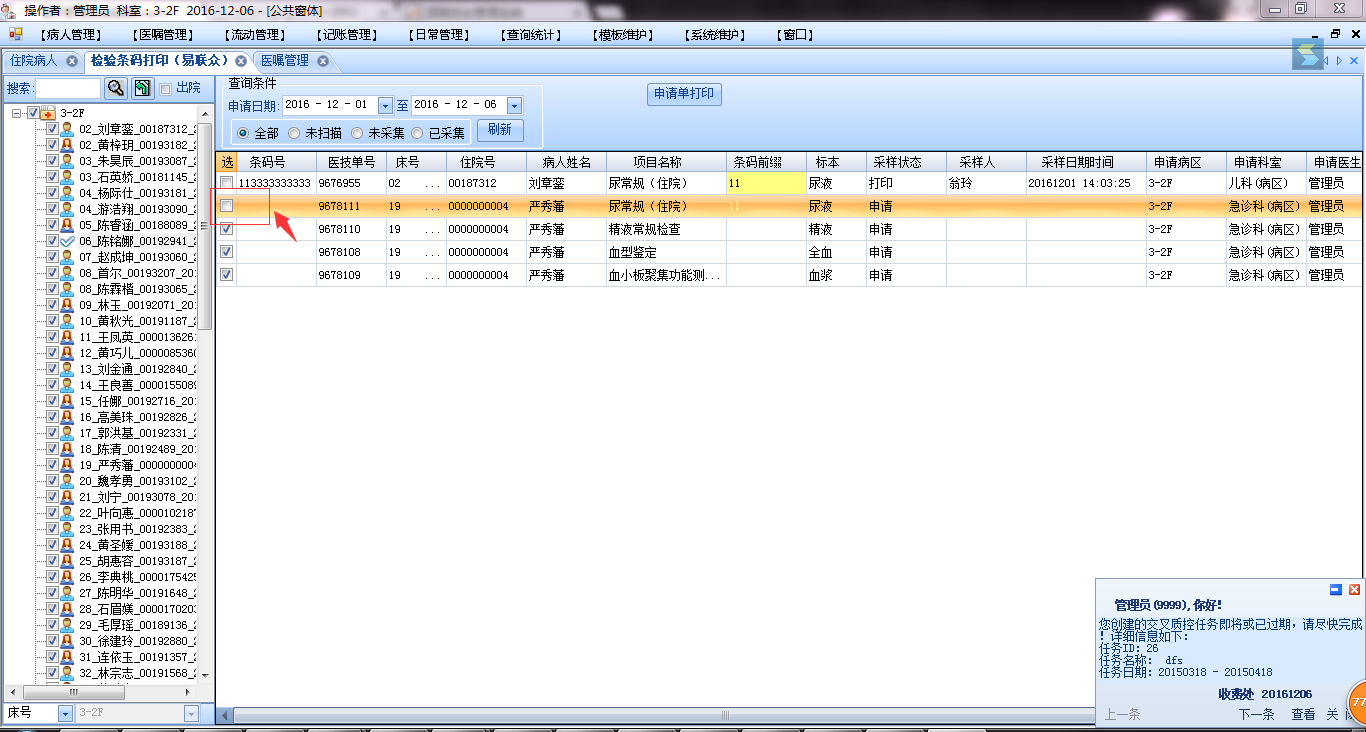Uncheck the row checkbox for 医技单号 9678110
This screenshot has height=732, width=1366.
(x=227, y=229)
